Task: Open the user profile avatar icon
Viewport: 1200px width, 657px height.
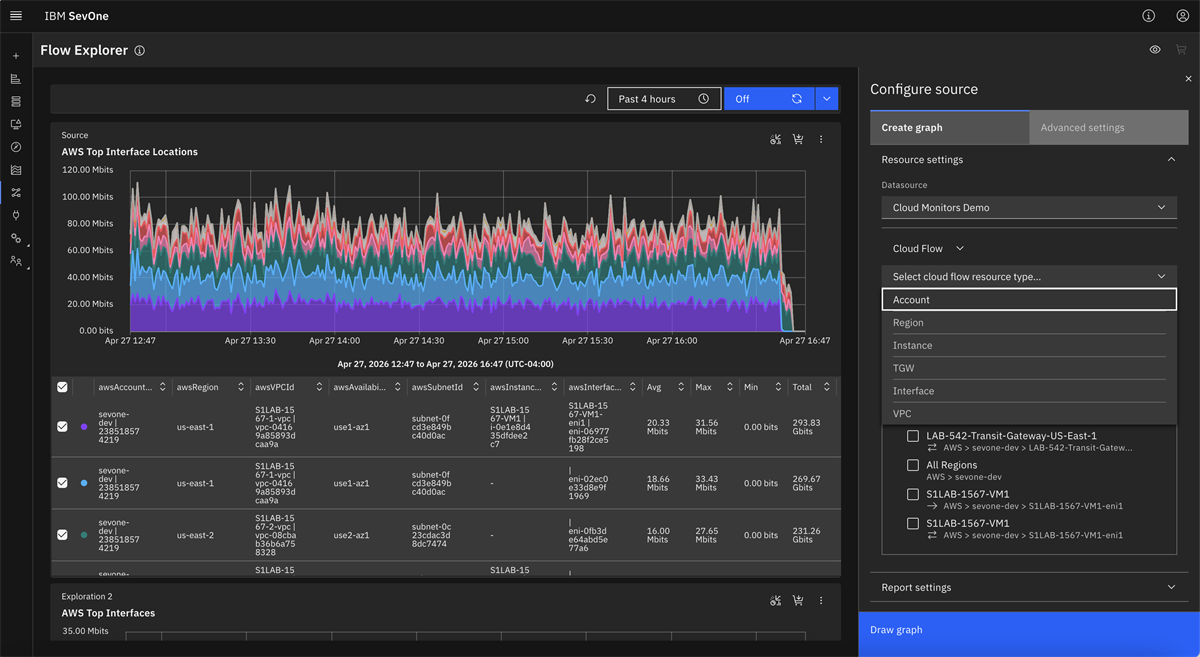Action: 1183,16
